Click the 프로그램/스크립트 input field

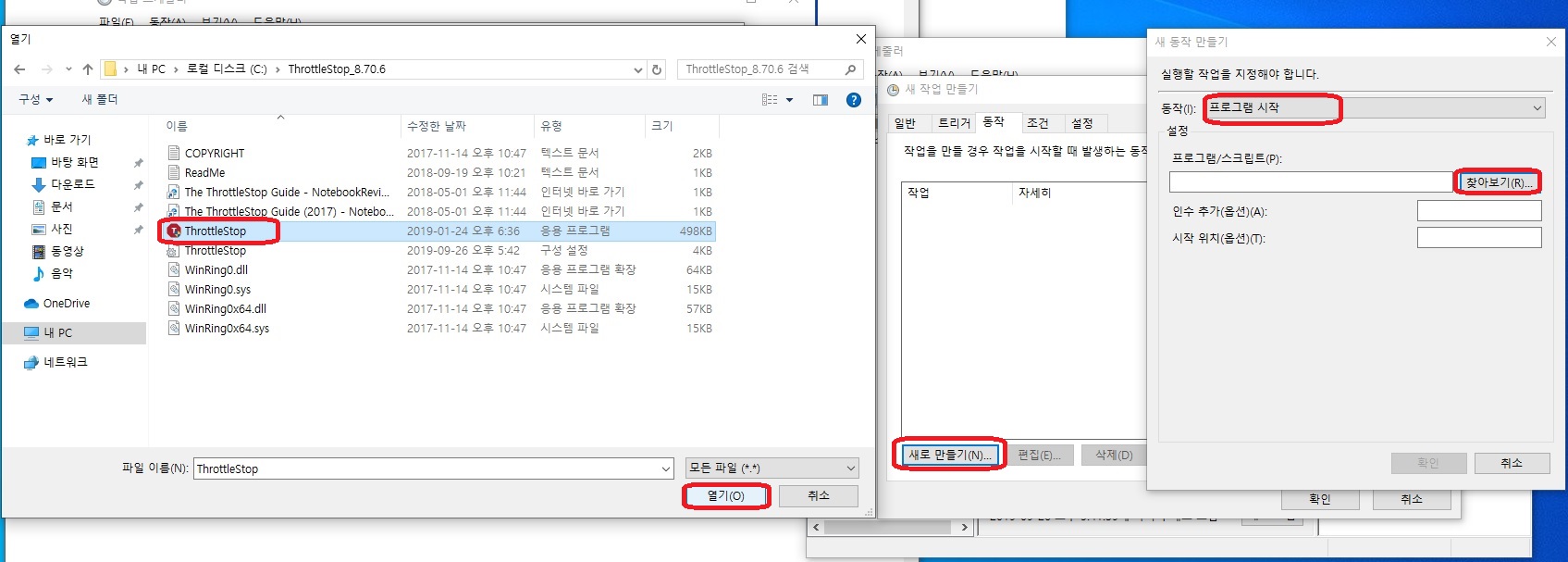[x=1311, y=182]
